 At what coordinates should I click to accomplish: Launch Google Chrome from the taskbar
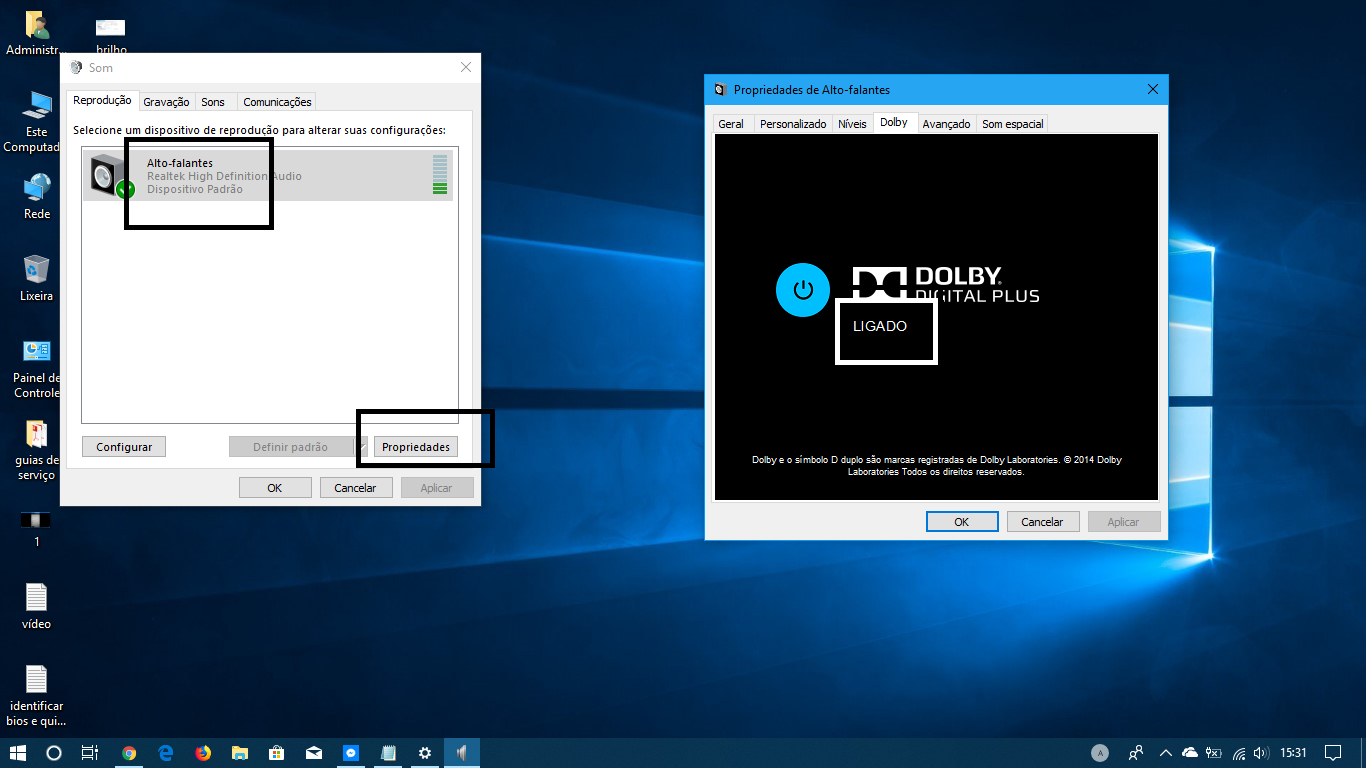[x=129, y=753]
